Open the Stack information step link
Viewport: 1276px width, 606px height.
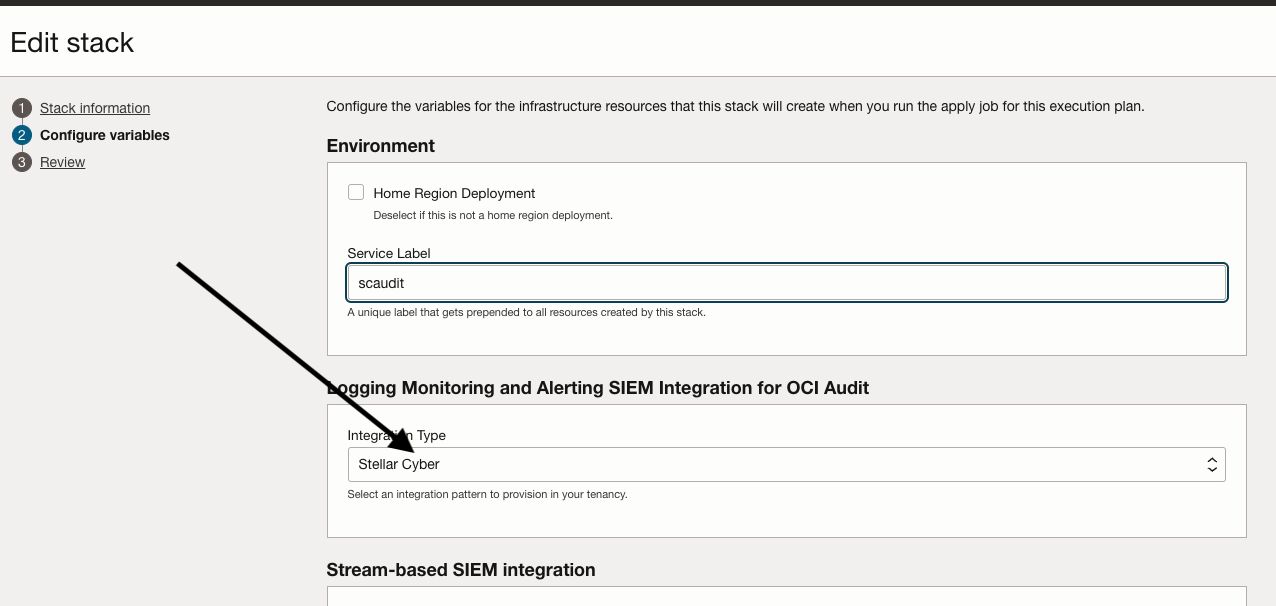tap(95, 108)
